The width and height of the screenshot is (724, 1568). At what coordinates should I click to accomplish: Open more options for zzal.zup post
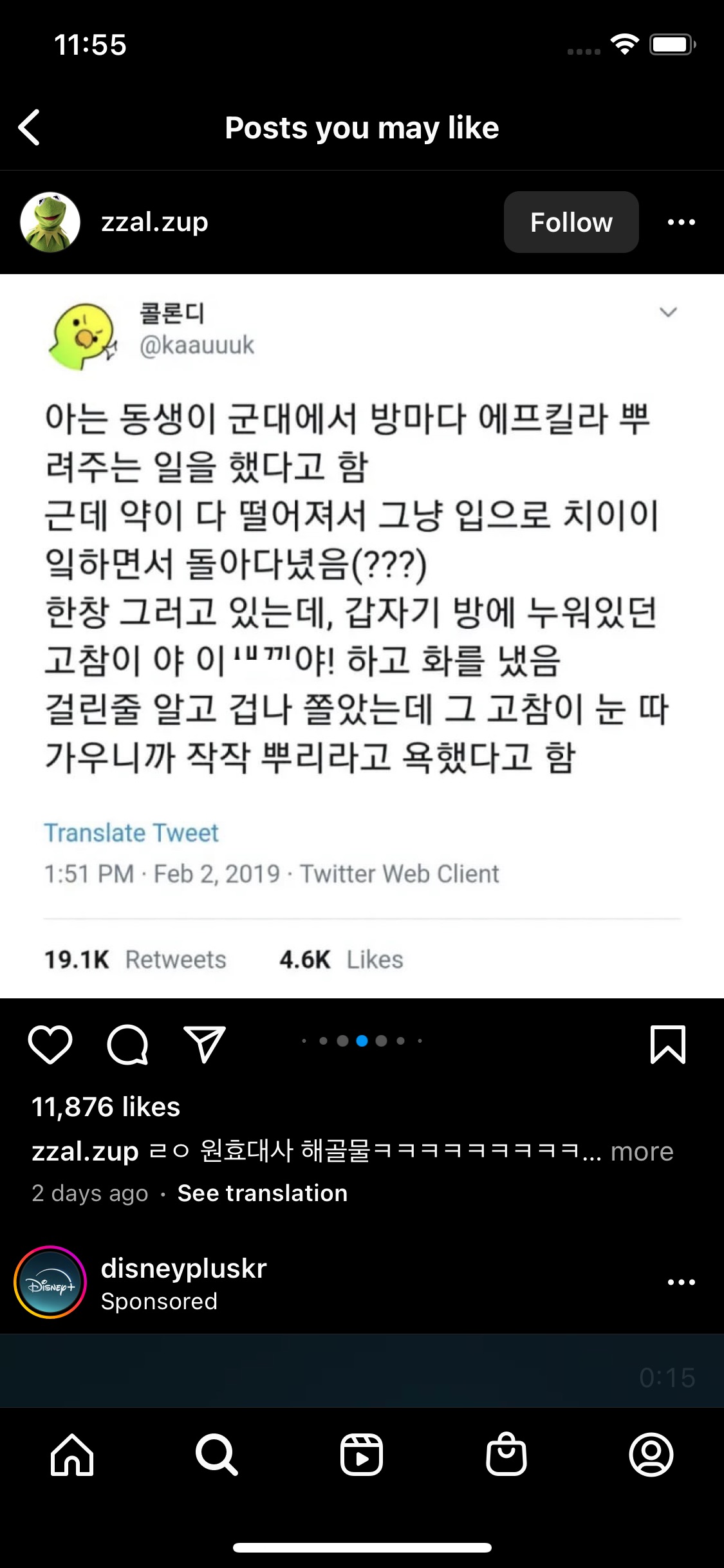click(682, 222)
